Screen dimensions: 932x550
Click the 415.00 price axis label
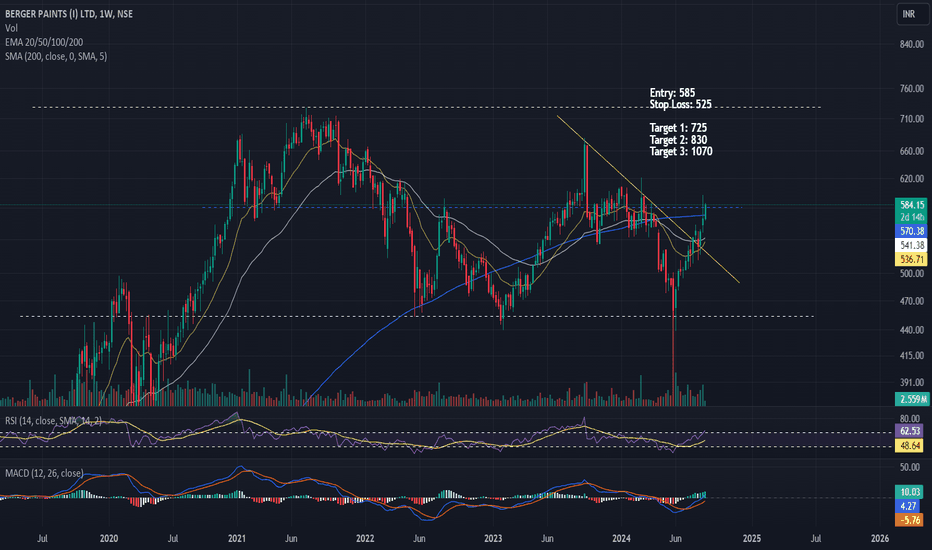coord(912,356)
